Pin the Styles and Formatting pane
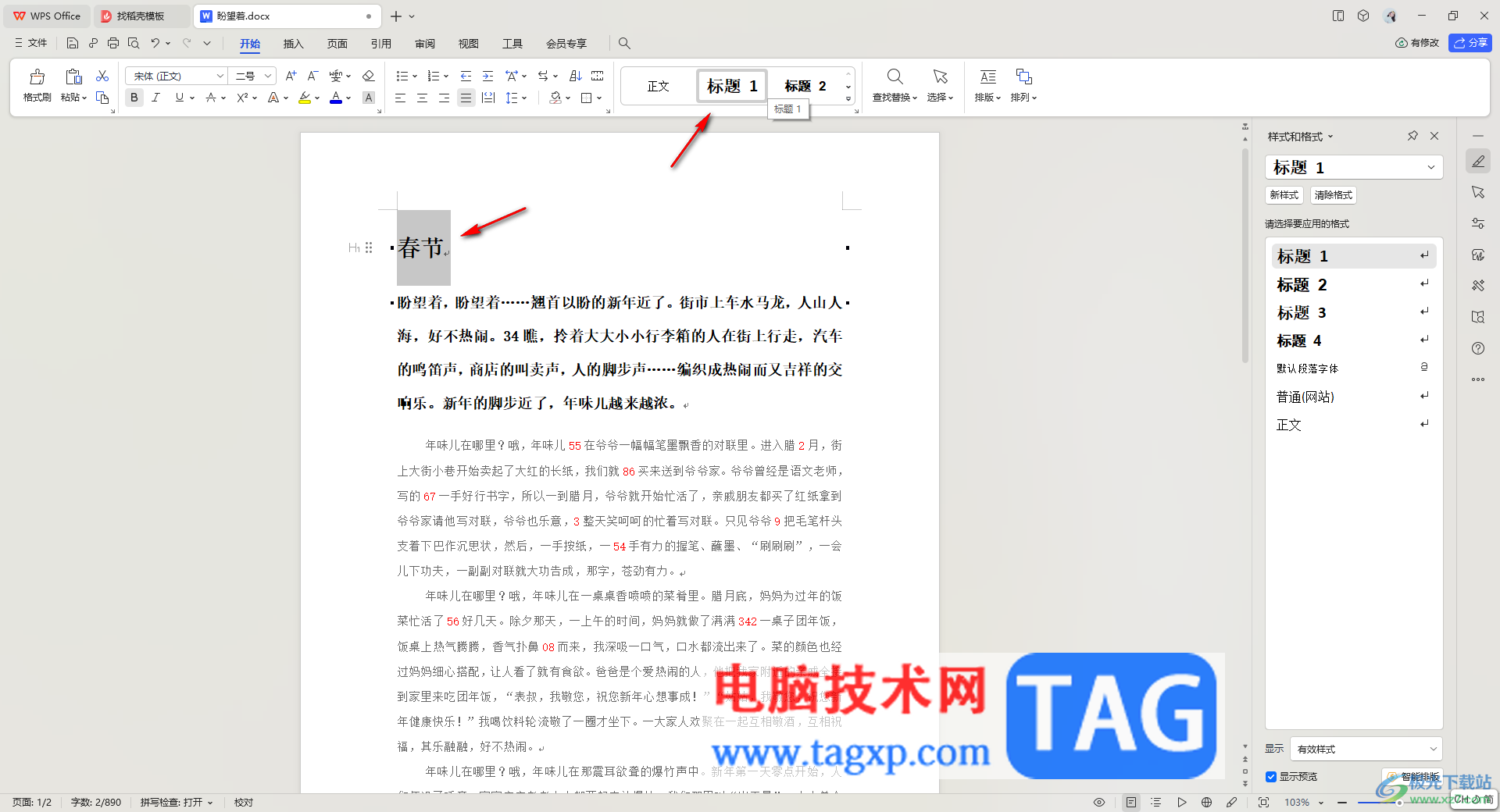This screenshot has height=812, width=1500. [x=1412, y=136]
